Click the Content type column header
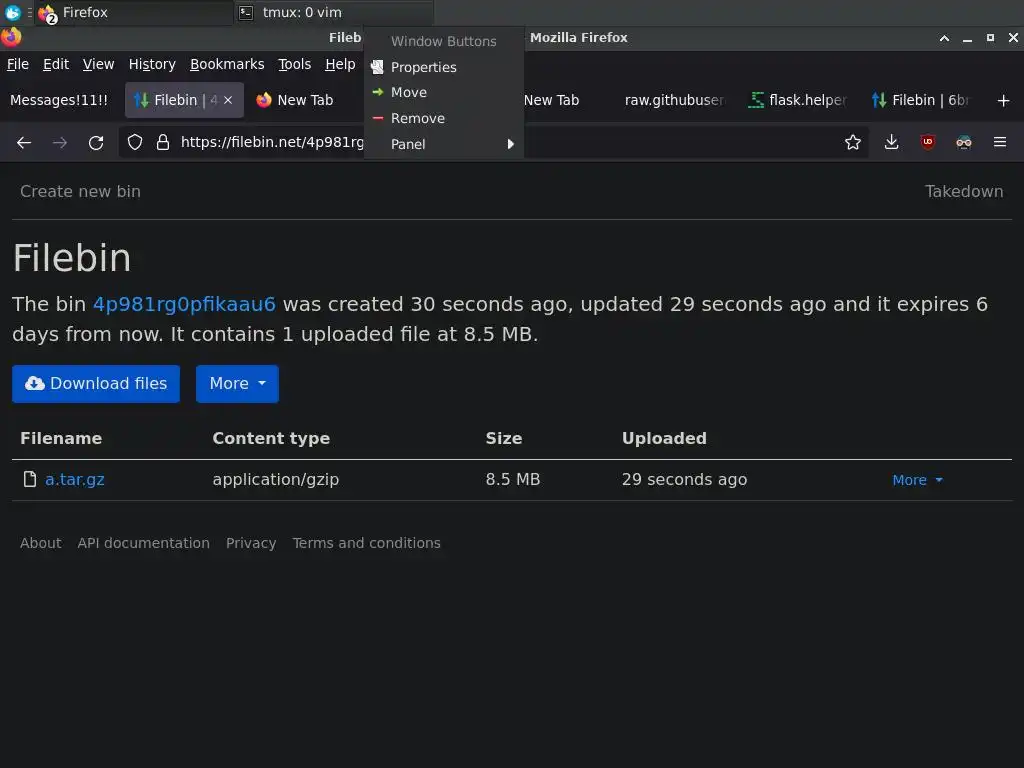 [x=271, y=438]
